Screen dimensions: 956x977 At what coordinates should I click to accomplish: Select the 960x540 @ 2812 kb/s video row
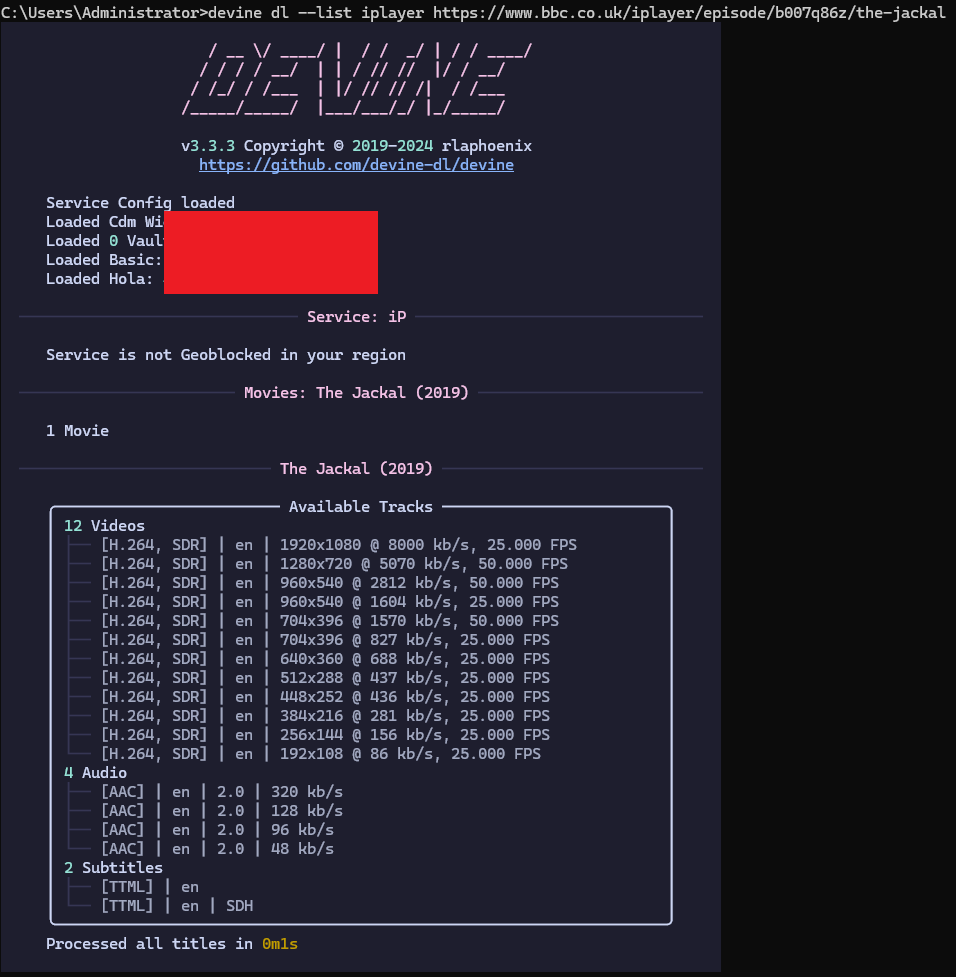point(330,583)
